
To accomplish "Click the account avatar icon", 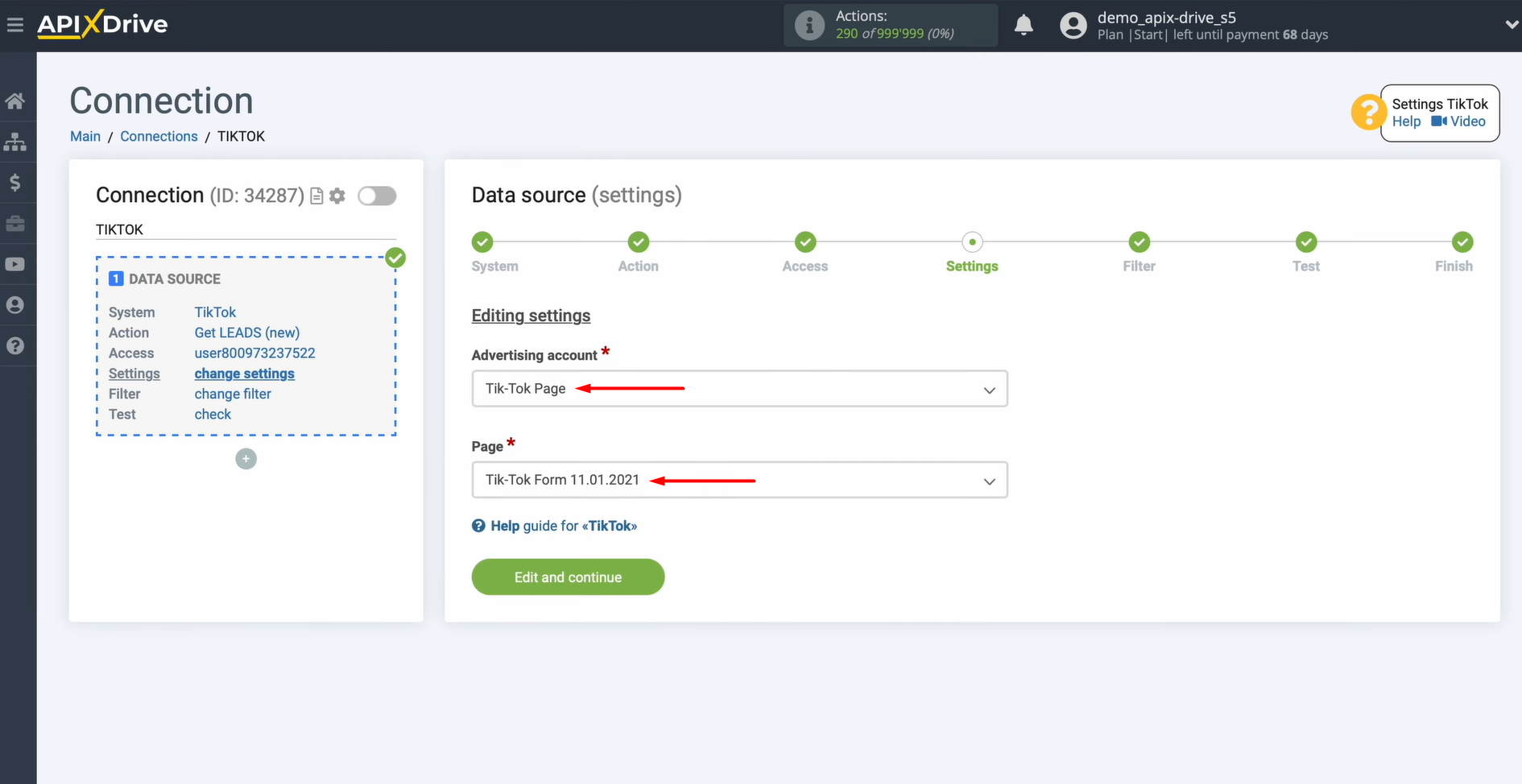I will (x=1073, y=25).
